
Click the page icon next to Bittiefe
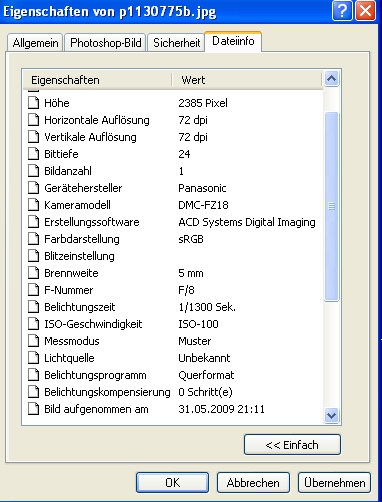point(33,154)
